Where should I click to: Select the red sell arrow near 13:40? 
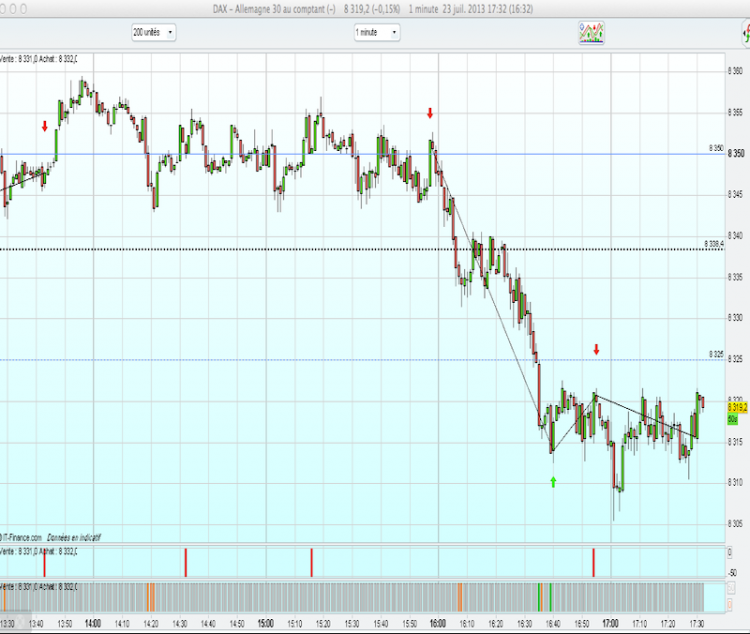click(45, 126)
